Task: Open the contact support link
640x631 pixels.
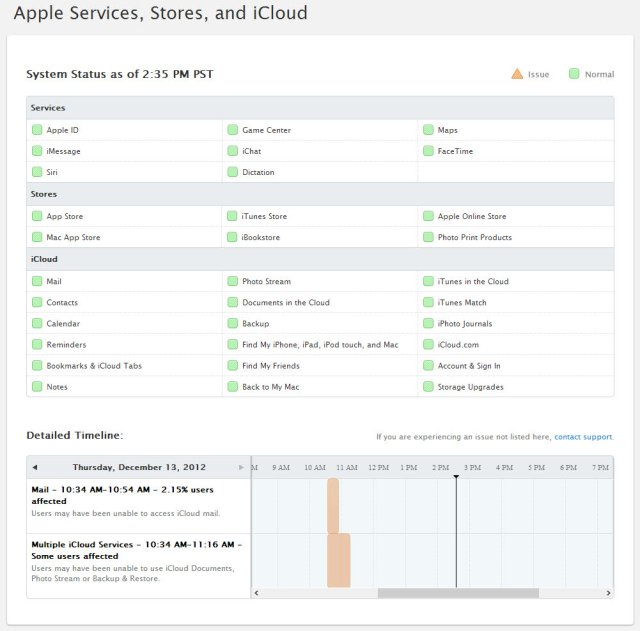Action: tap(583, 437)
